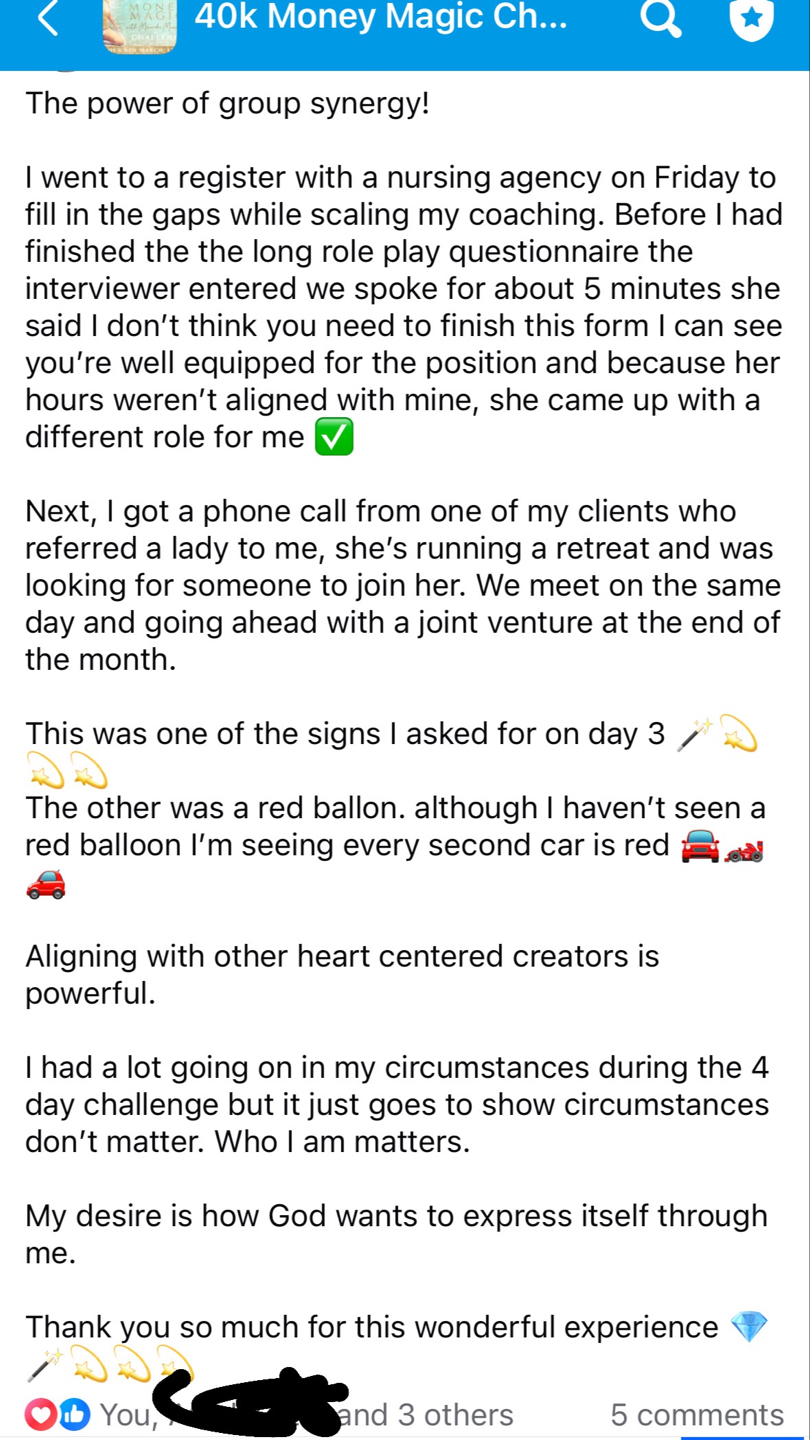This screenshot has height=1440, width=810.
Task: Tap the shield star badge icon
Action: click(x=752, y=20)
